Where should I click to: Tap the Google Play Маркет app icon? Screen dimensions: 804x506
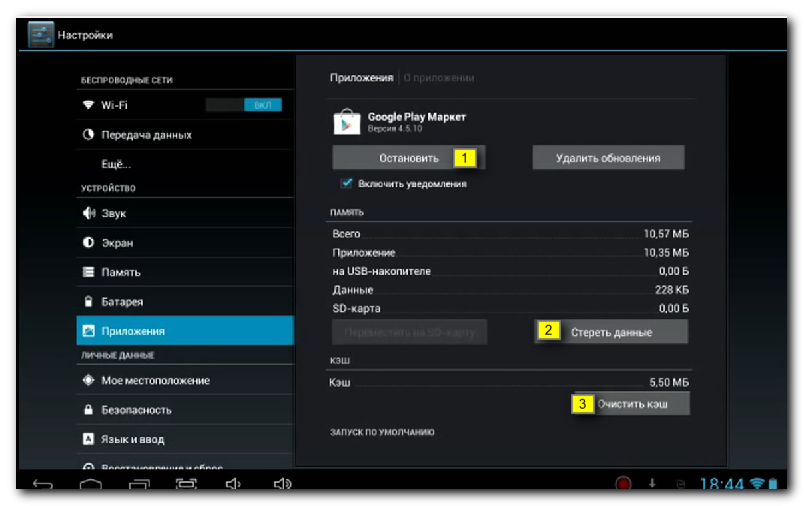[347, 122]
